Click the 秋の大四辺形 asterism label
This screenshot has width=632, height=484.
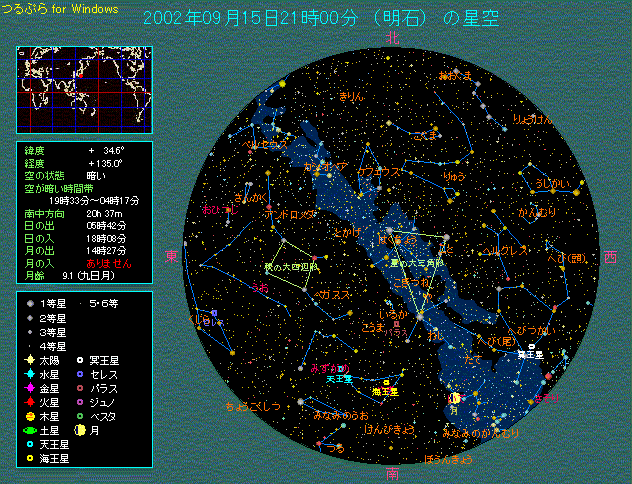pos(291,267)
